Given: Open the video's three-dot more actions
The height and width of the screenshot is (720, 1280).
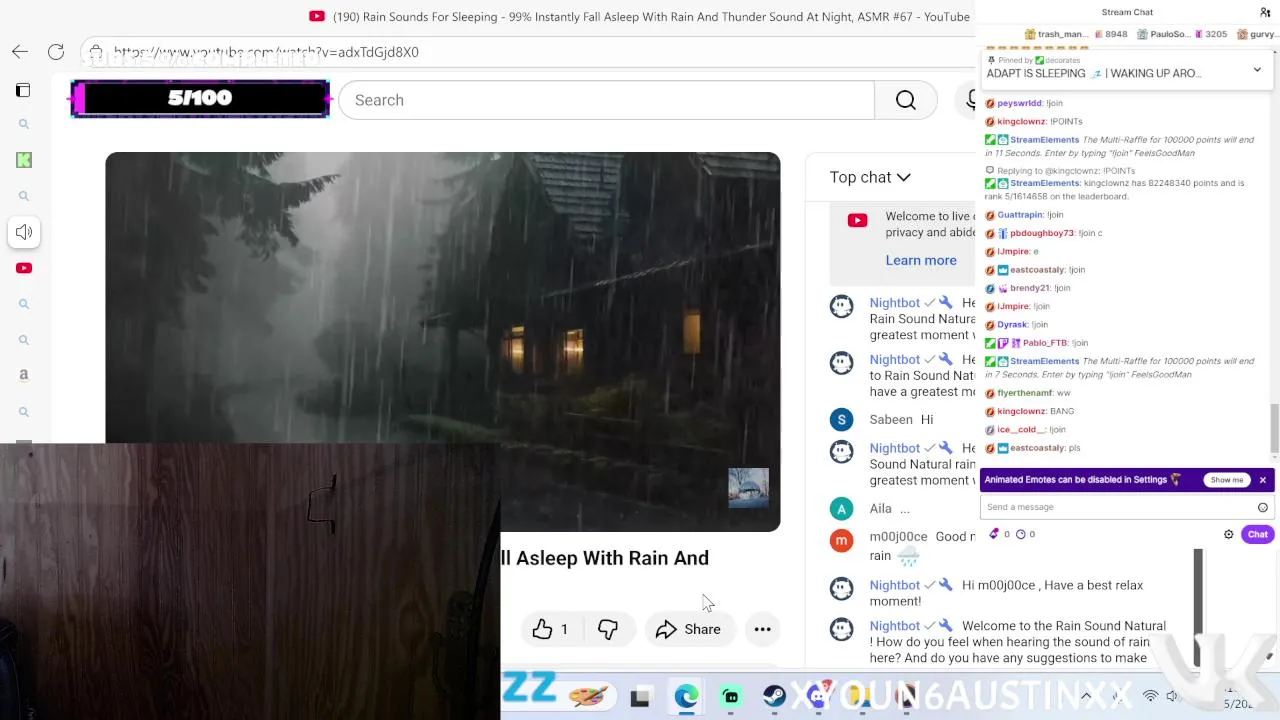Looking at the screenshot, I should pos(762,629).
